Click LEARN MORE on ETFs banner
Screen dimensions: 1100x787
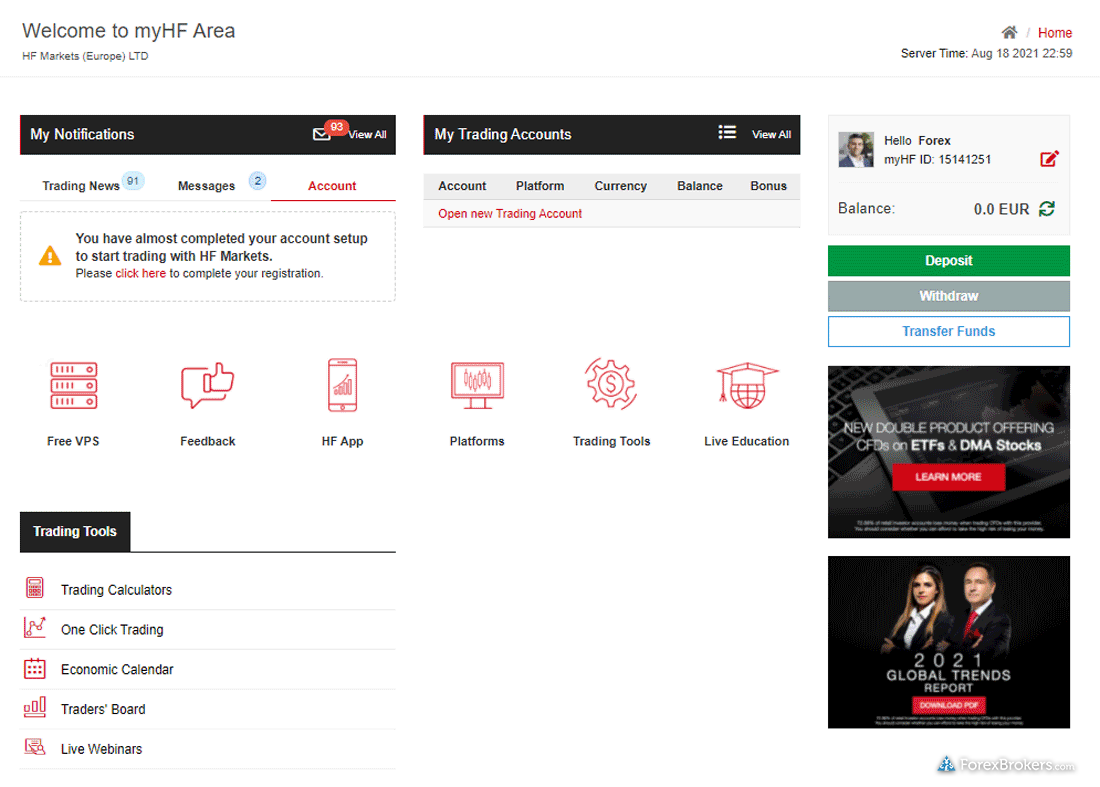click(948, 477)
